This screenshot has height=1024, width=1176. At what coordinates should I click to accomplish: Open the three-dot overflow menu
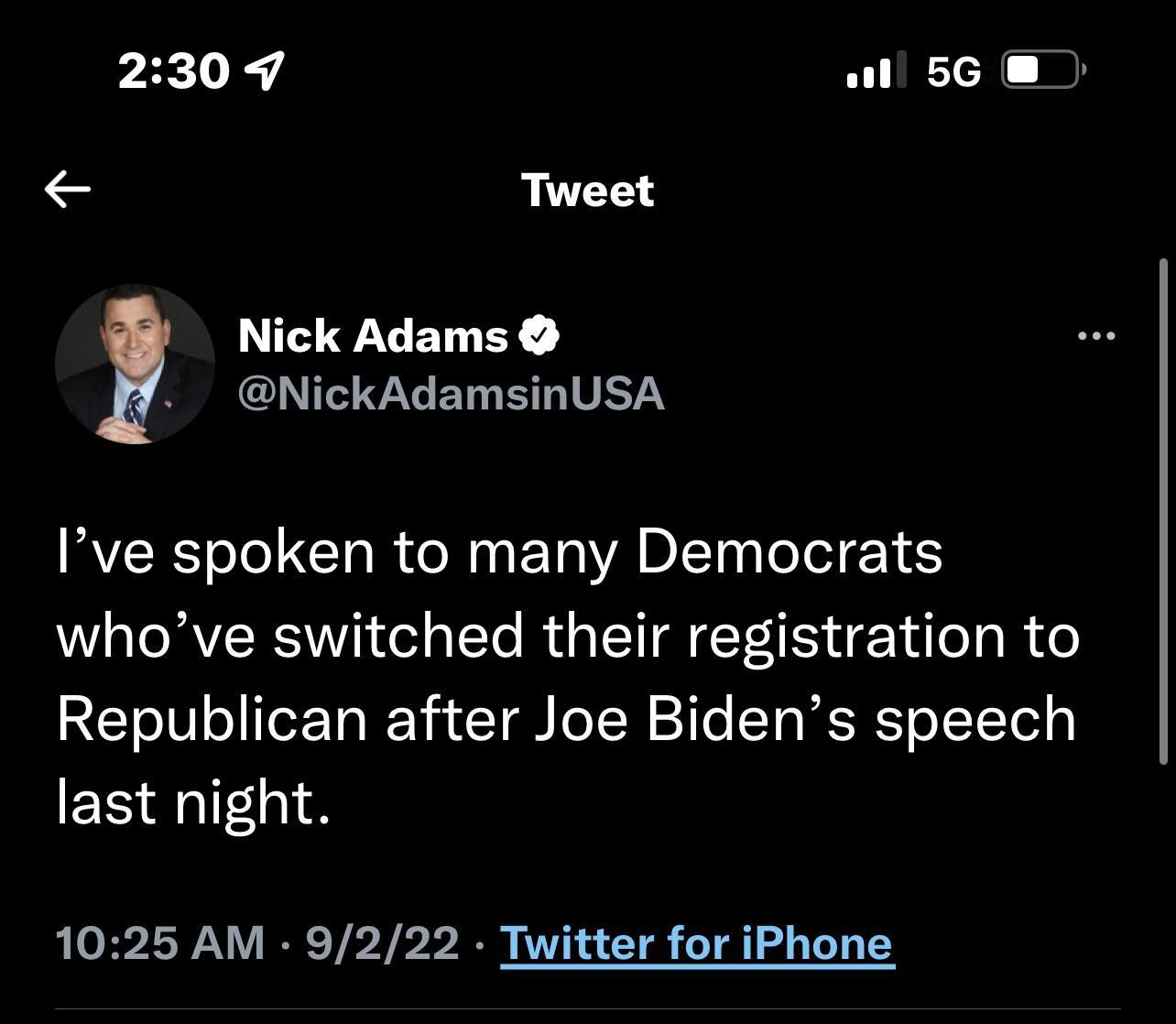click(1096, 336)
